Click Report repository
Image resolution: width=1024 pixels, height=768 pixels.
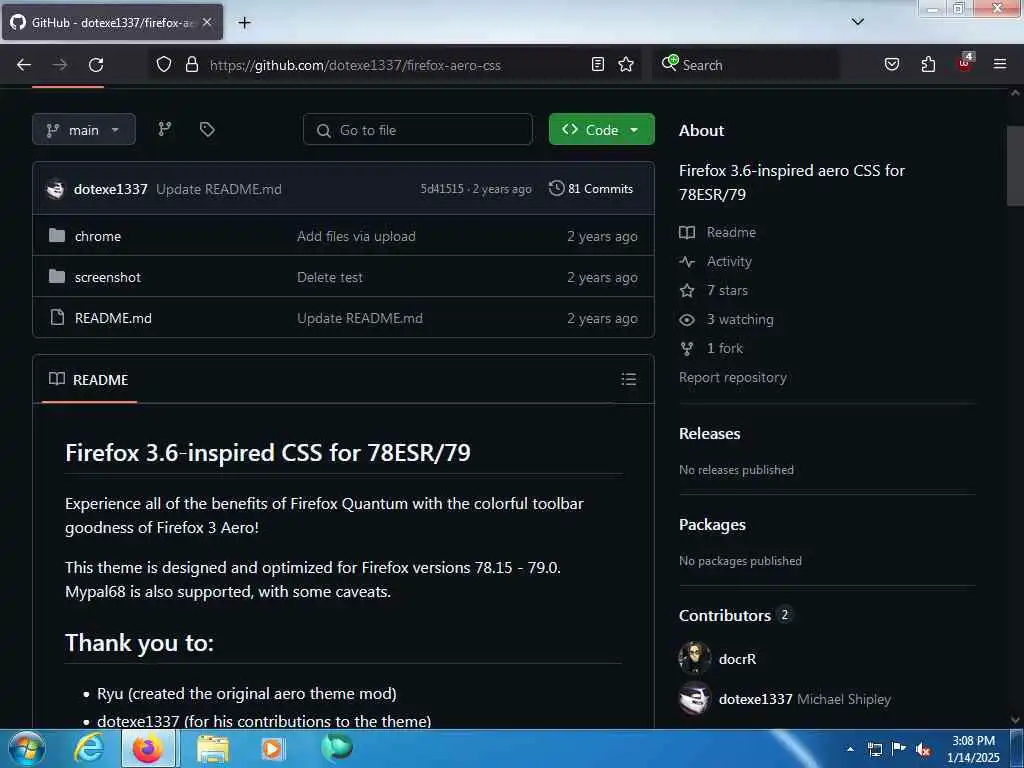[x=733, y=377]
